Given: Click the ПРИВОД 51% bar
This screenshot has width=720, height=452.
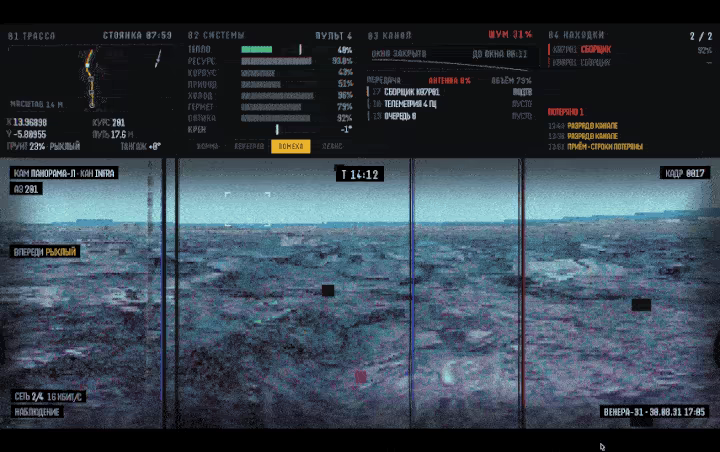Looking at the screenshot, I should [261, 84].
